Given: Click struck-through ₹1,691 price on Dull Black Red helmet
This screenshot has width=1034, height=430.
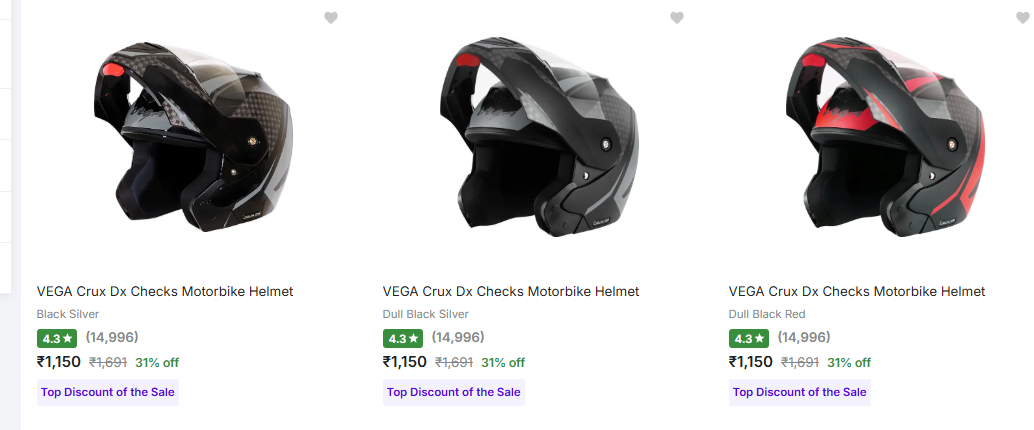Looking at the screenshot, I should click(x=800, y=362).
